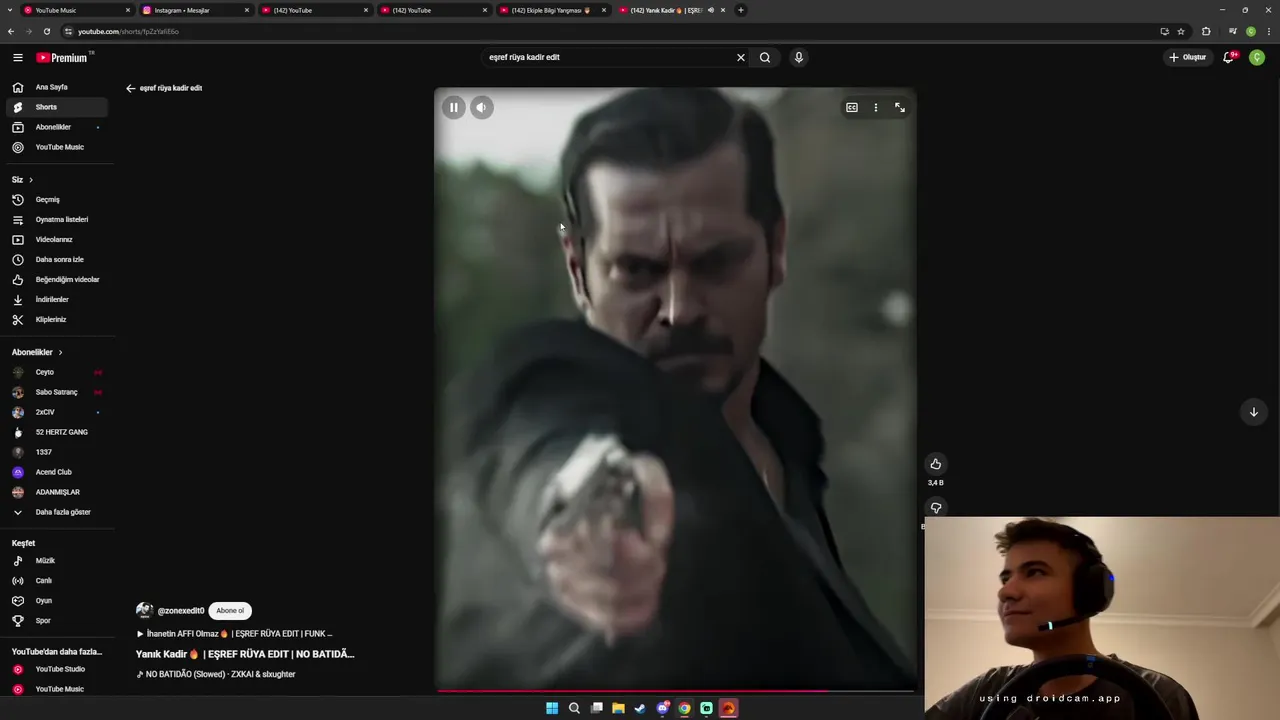Clear the search box text
This screenshot has width=1280, height=720.
click(740, 57)
